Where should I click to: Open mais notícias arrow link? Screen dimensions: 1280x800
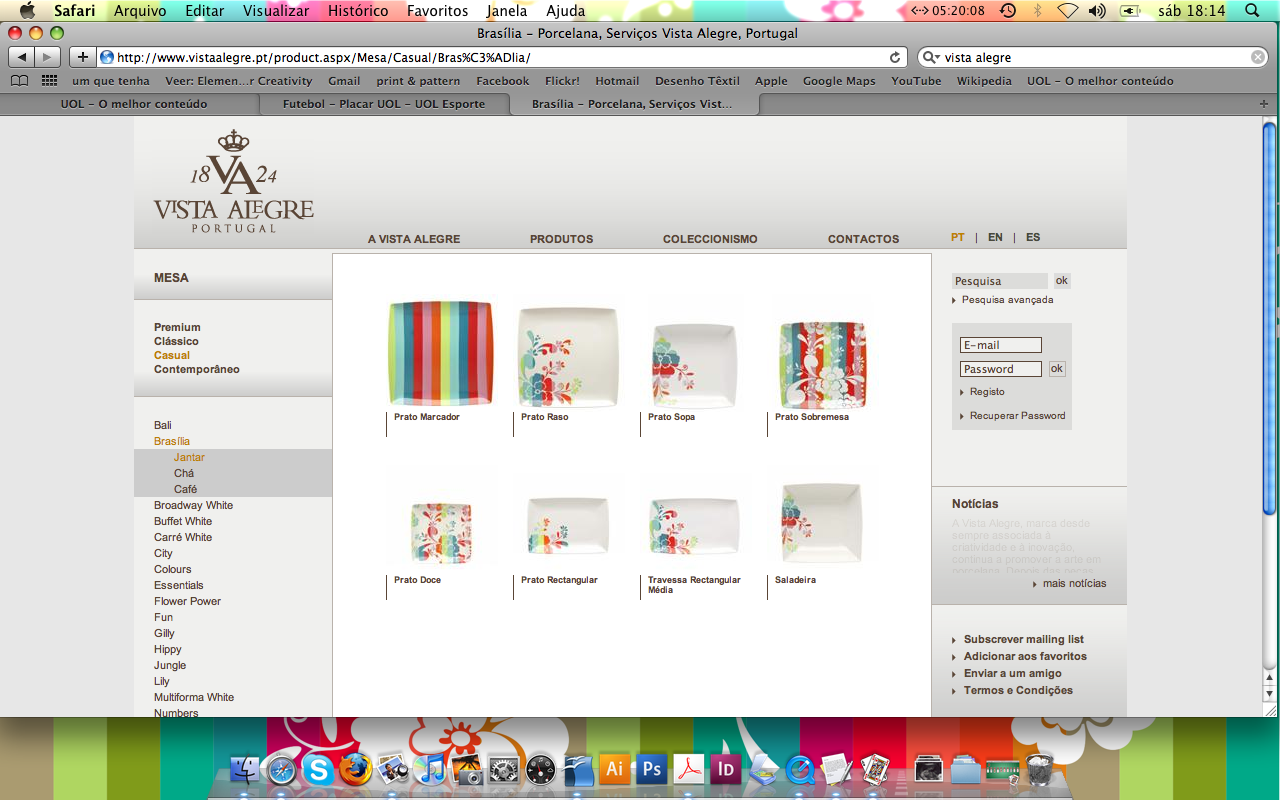click(x=1069, y=584)
